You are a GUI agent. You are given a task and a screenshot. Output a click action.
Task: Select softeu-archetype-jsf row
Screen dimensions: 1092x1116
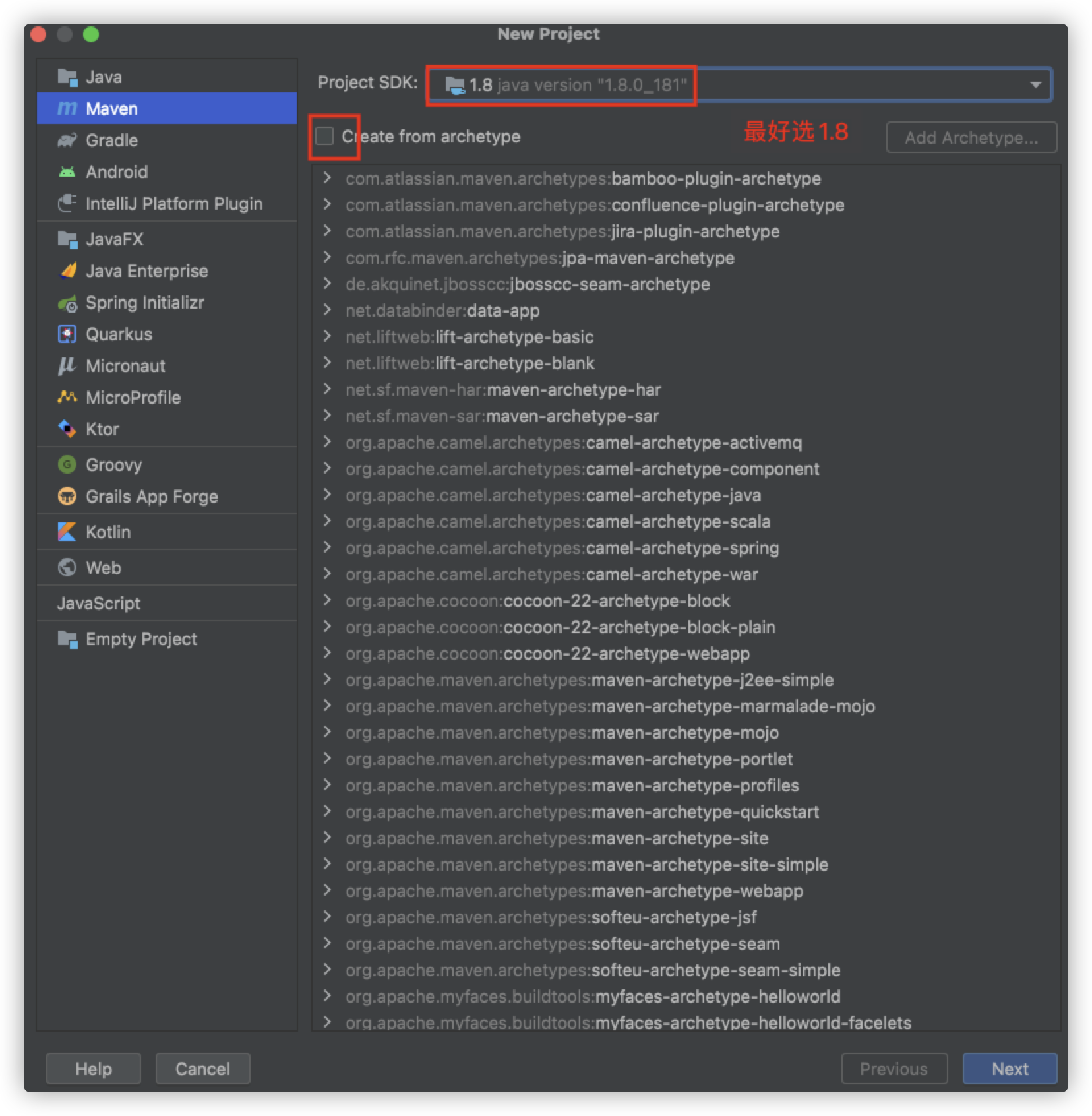click(x=686, y=917)
